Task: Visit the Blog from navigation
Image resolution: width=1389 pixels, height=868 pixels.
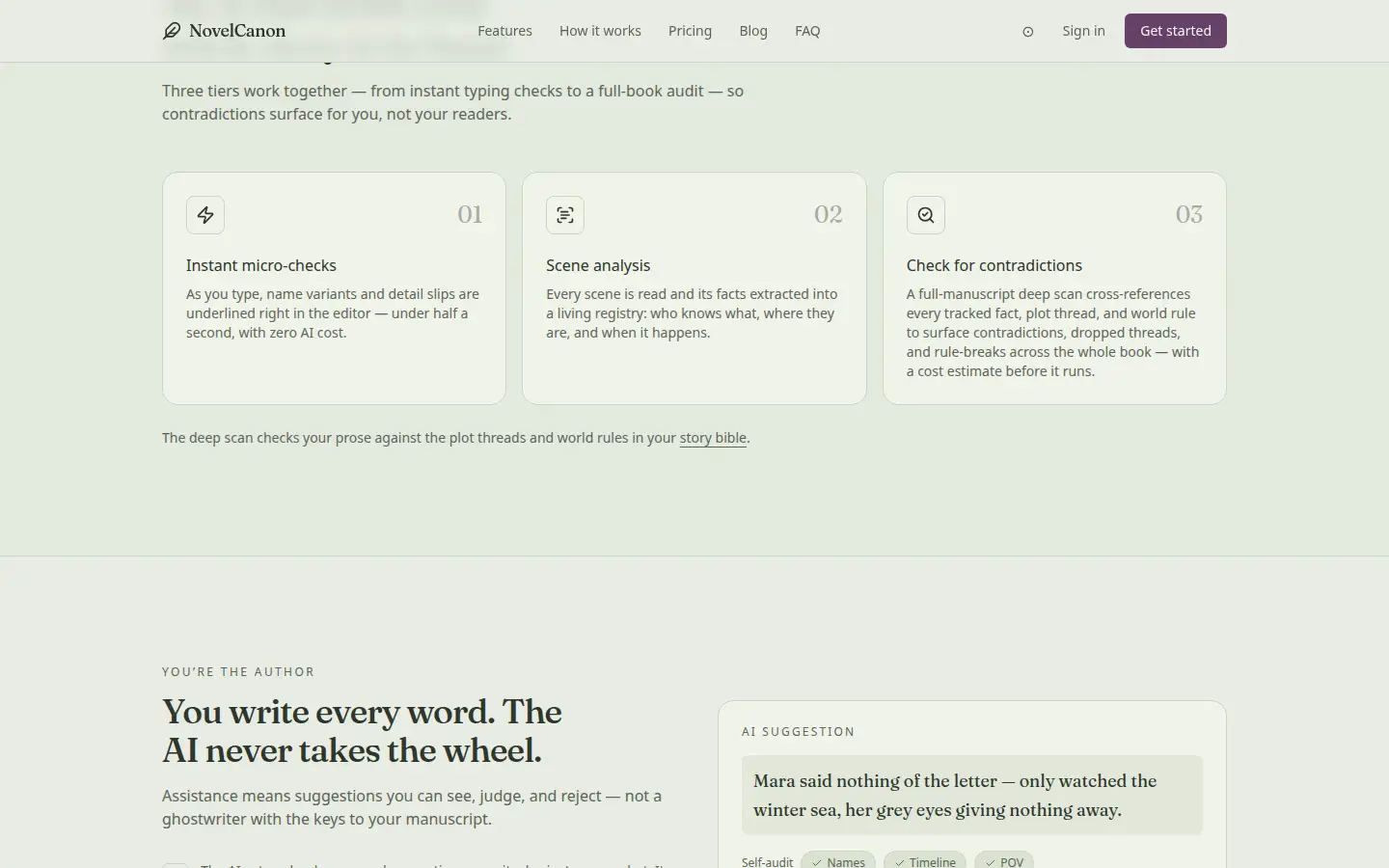Action: point(753,31)
